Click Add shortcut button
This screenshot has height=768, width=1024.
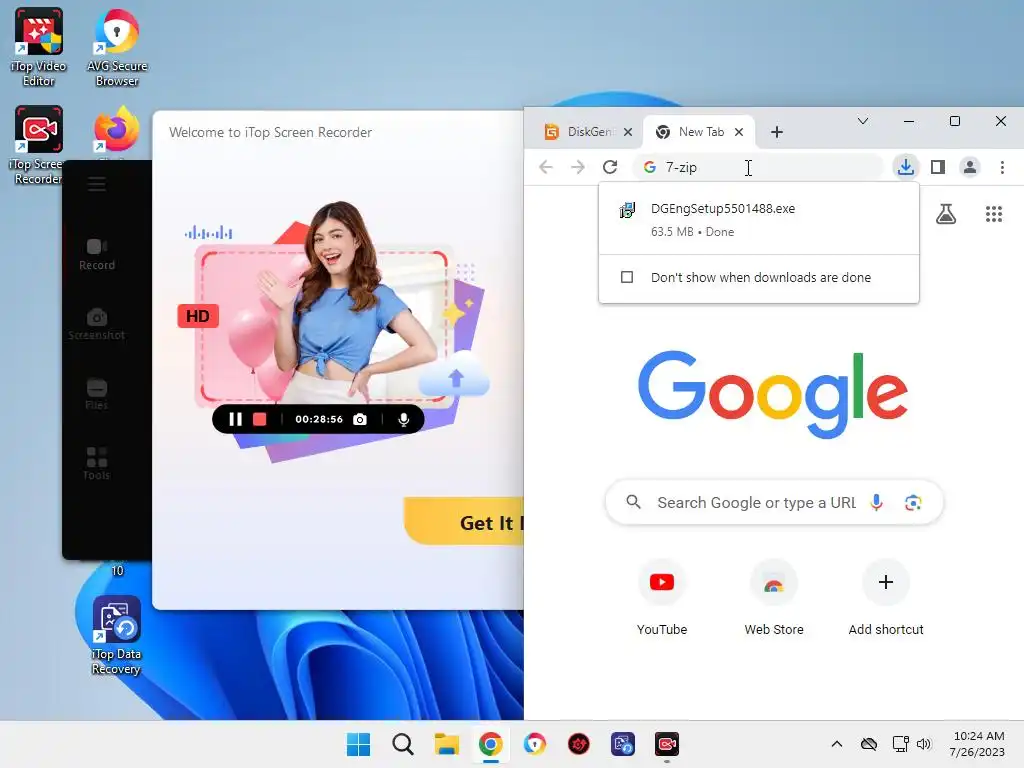click(x=886, y=597)
